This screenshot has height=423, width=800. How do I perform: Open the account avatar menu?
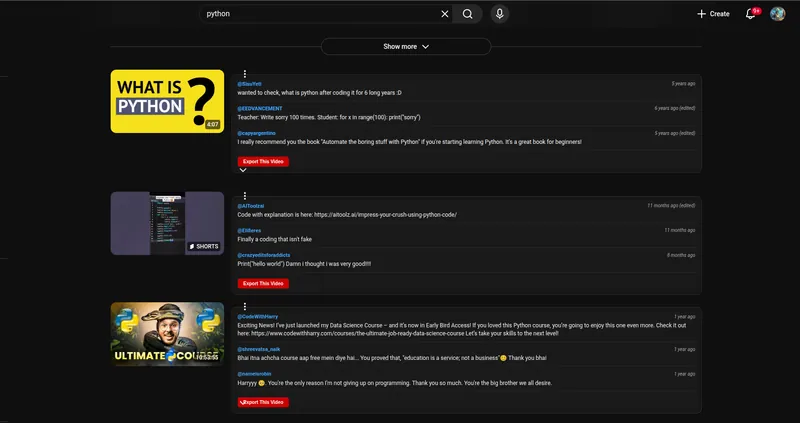777,14
